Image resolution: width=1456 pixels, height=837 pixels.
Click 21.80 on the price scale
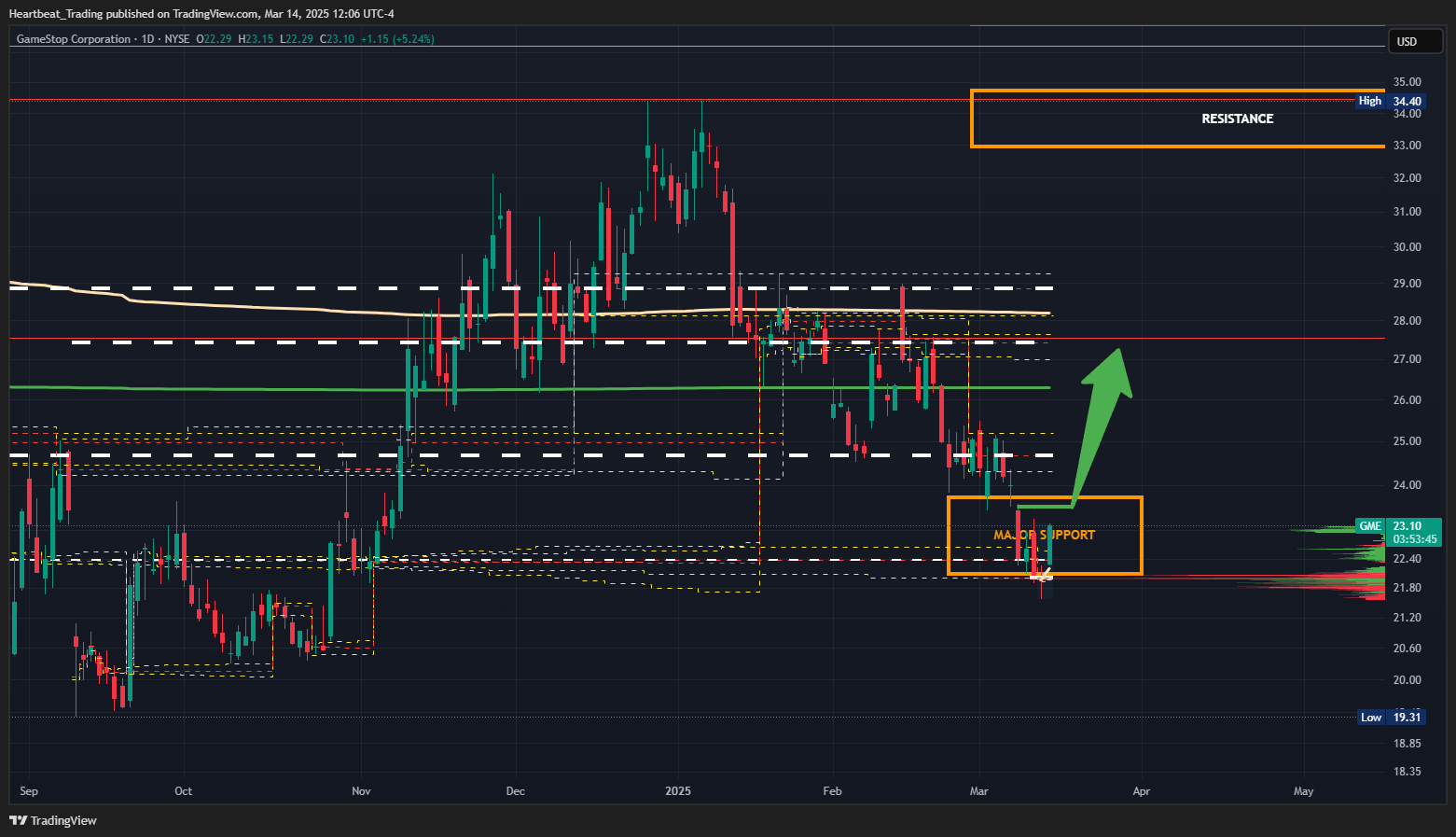[x=1407, y=588]
